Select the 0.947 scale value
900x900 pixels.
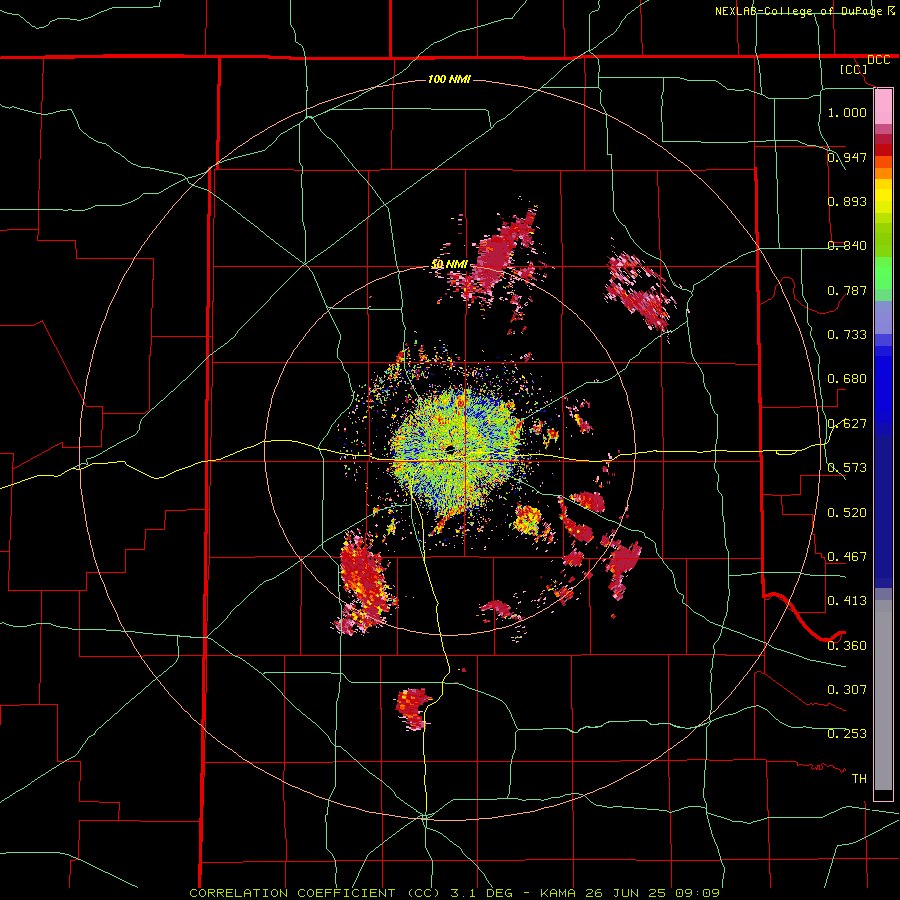tap(847, 157)
